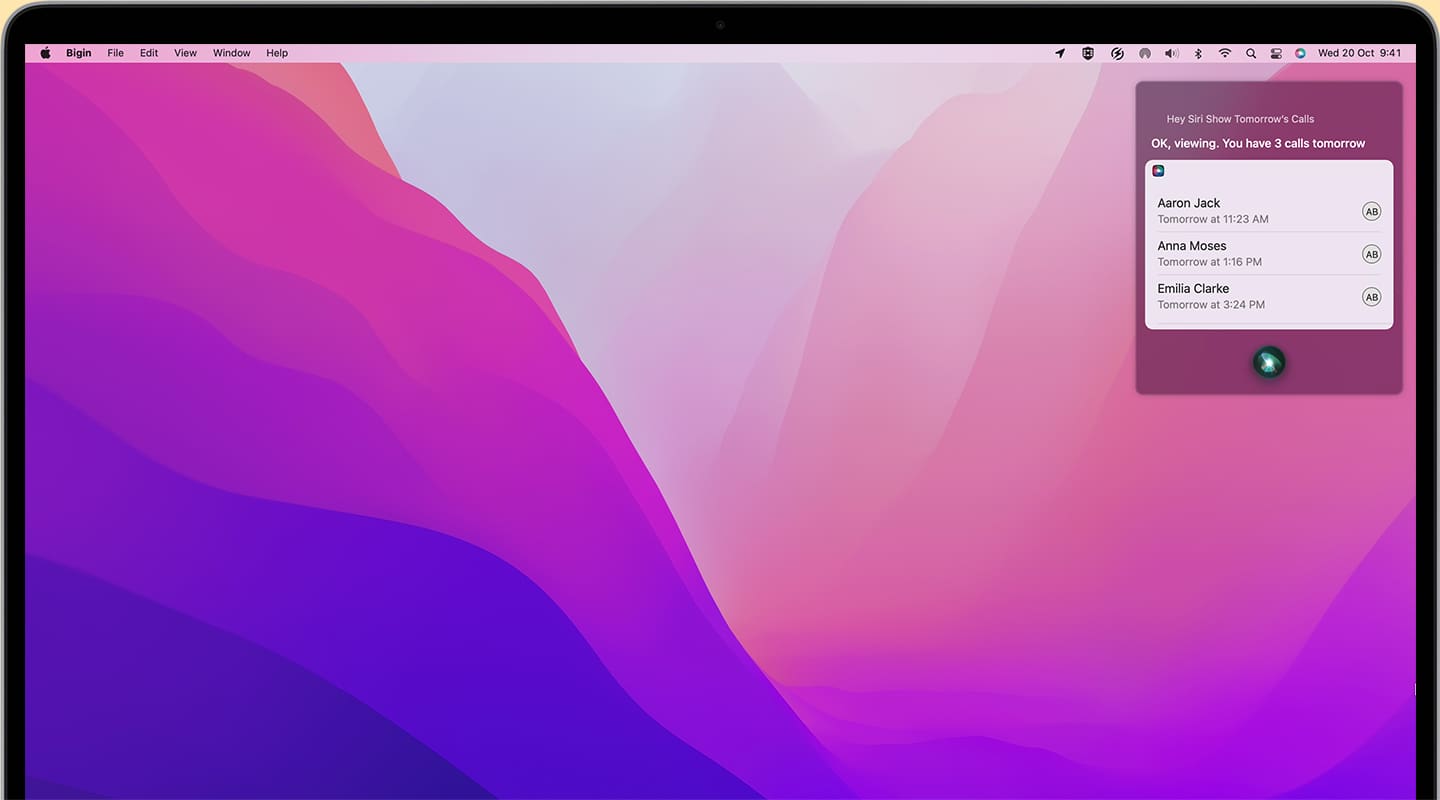Click the headphones icon in the menu bar
1440x800 pixels.
pyautogui.click(x=1144, y=53)
